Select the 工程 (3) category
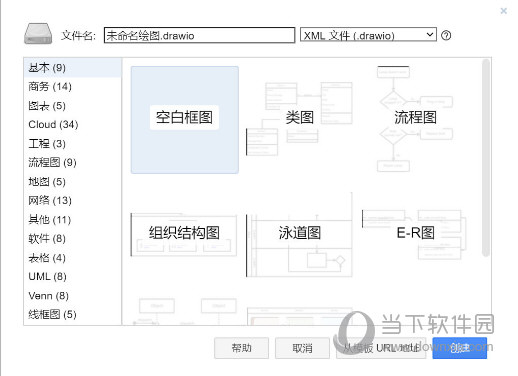The height and width of the screenshot is (376, 518). point(73,144)
